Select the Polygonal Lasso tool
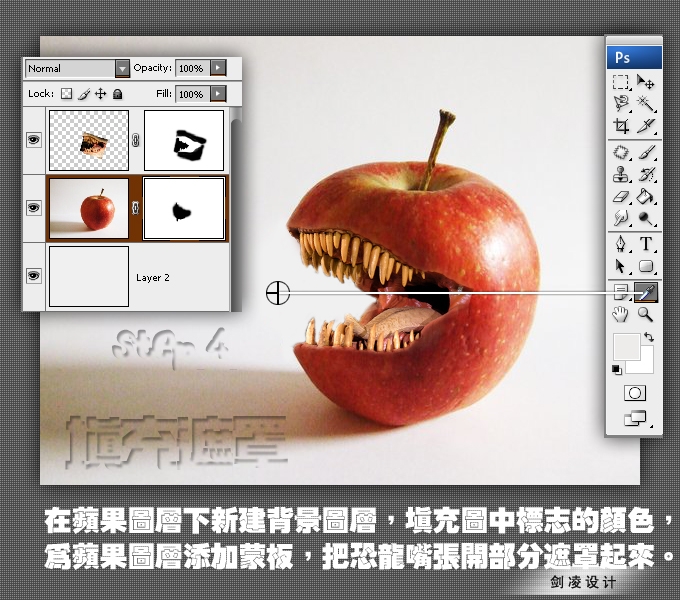This screenshot has width=680, height=600. [621, 103]
